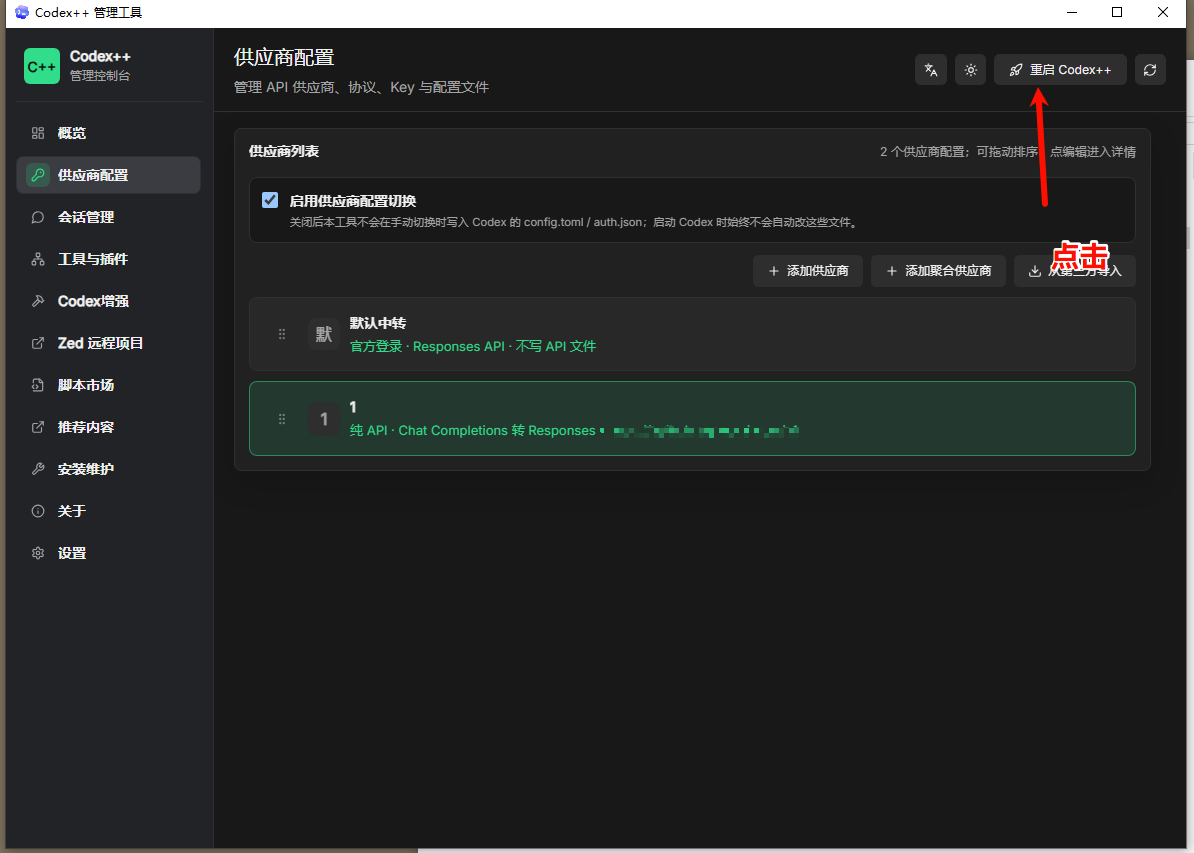This screenshot has height=853, width=1194.
Task: Click the 添加供应商 button
Action: point(807,271)
